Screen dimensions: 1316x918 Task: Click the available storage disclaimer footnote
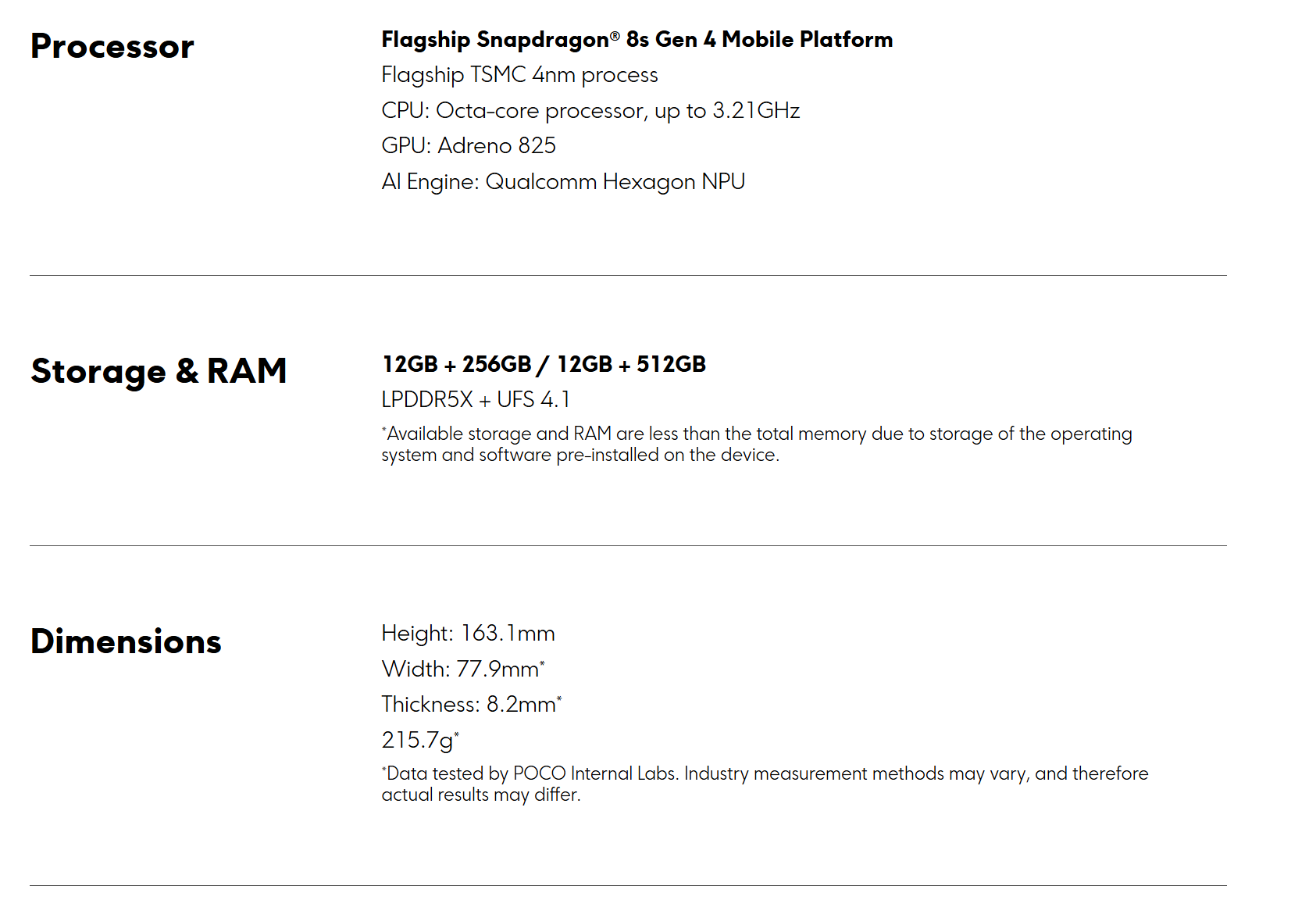(756, 445)
